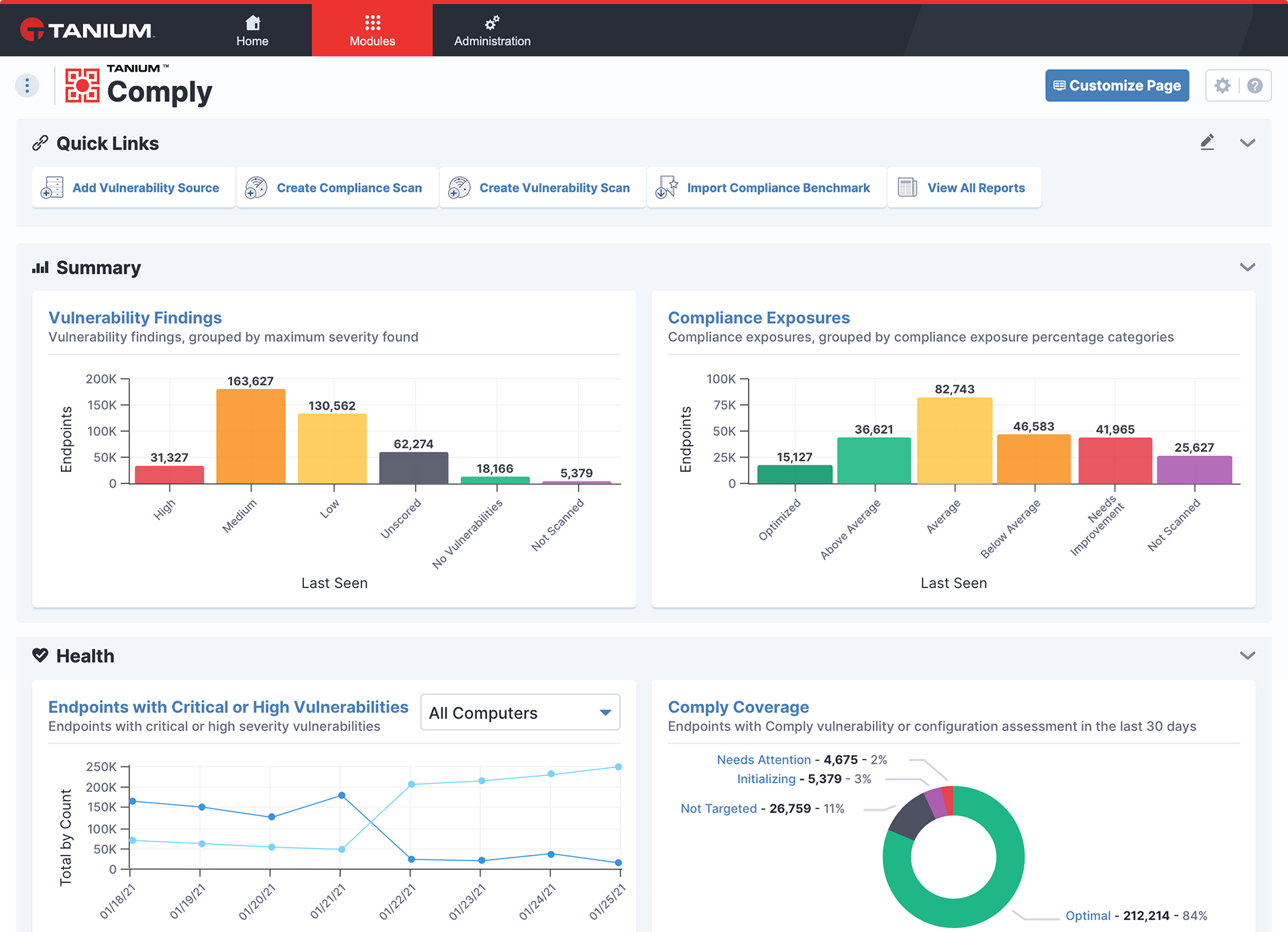Click the Medium severity bar 163,627
The height and width of the screenshot is (932, 1288).
coord(251,436)
